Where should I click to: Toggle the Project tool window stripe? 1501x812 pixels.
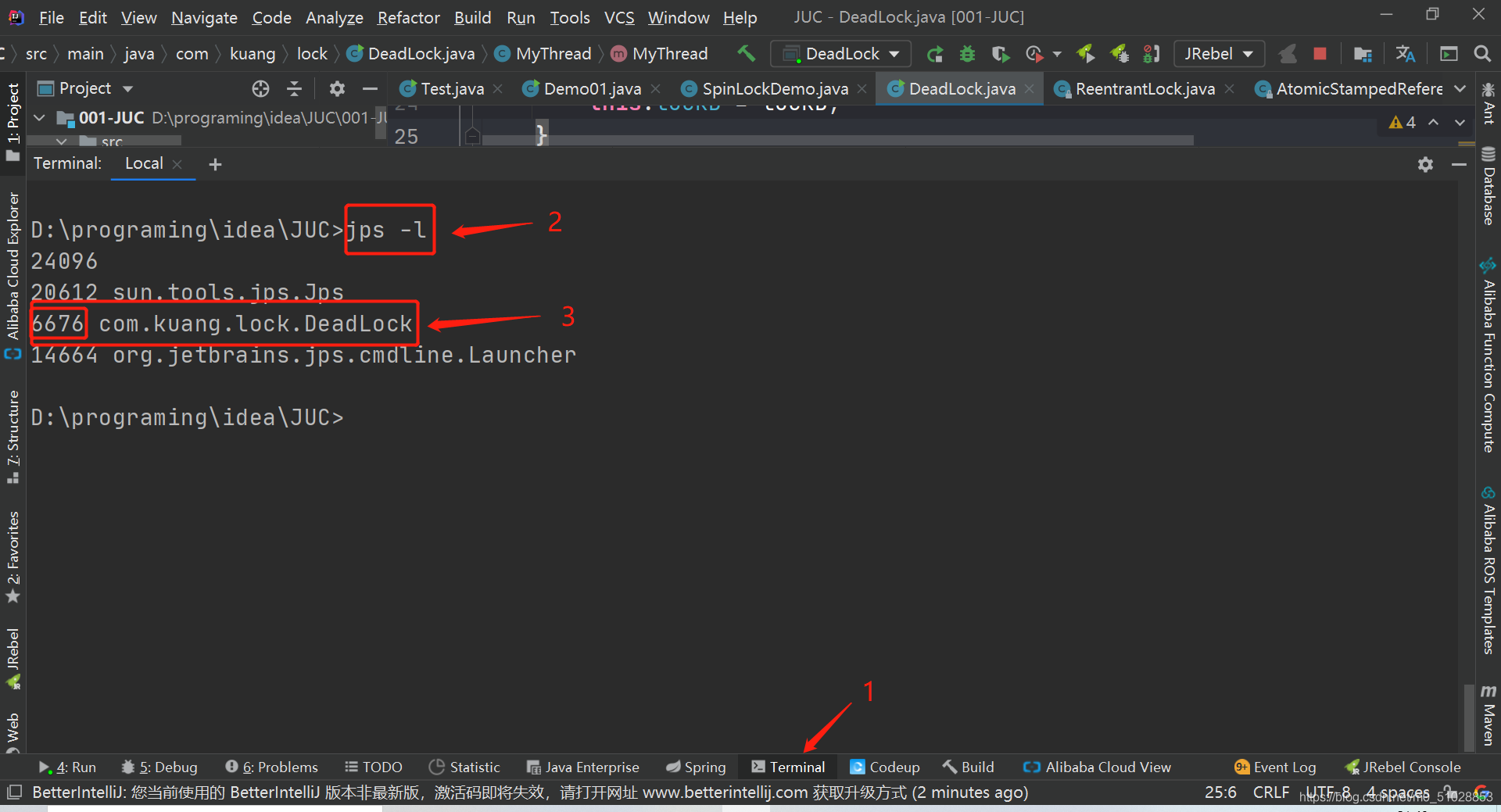coord(13,122)
